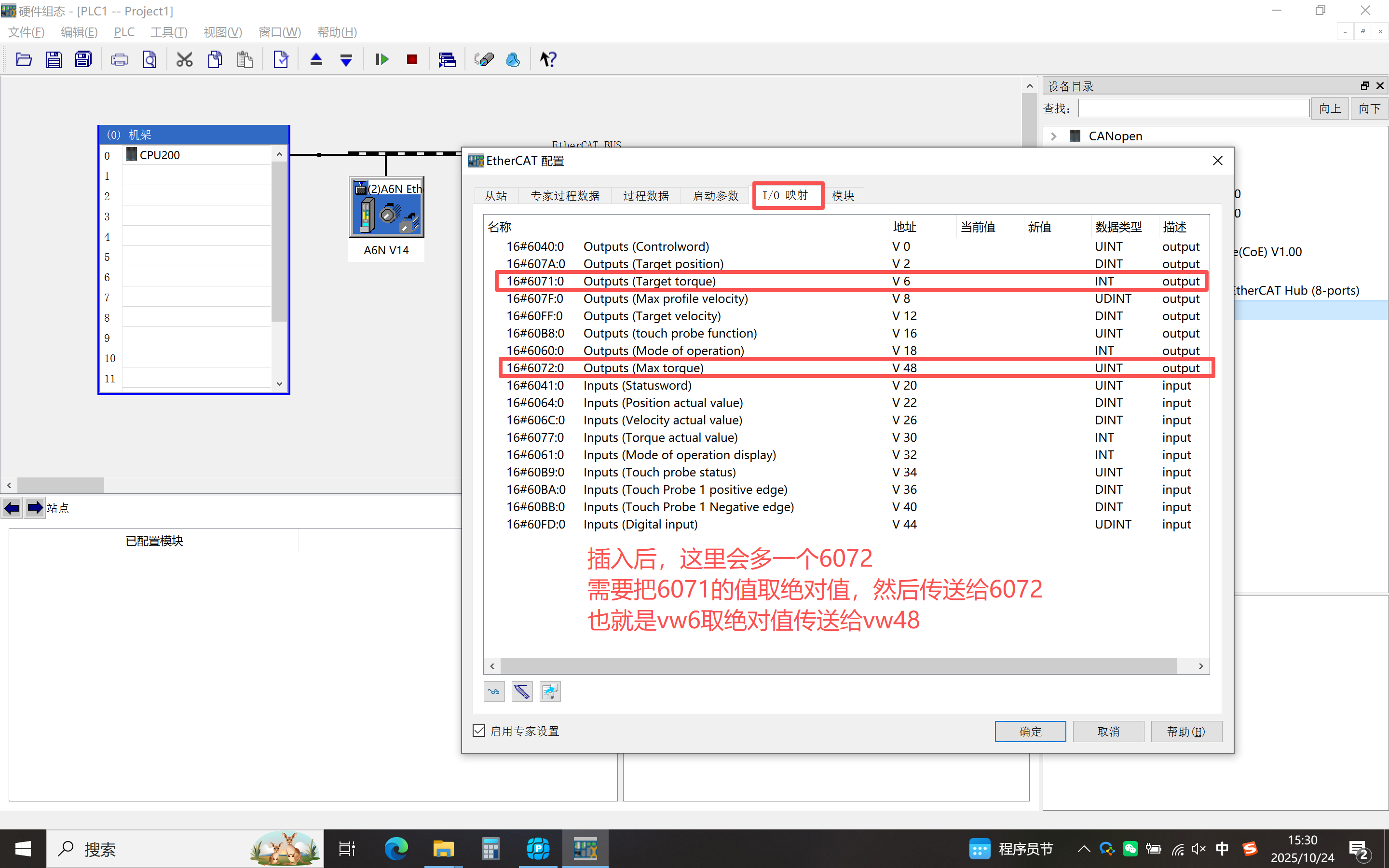Image resolution: width=1389 pixels, height=868 pixels.
Task: Click the 确定 button
Action: click(x=1030, y=732)
